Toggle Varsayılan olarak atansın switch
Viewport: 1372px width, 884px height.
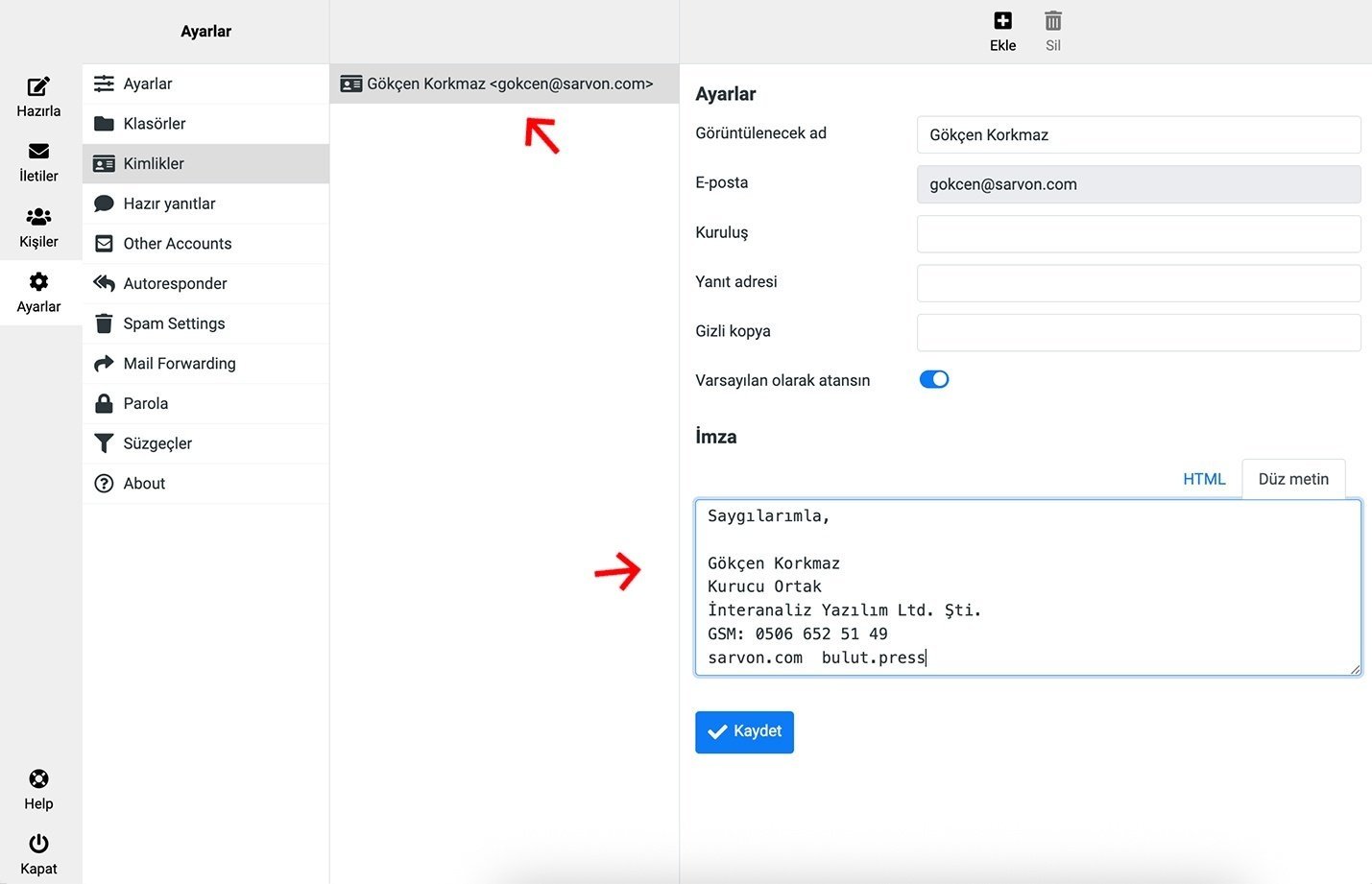(933, 379)
